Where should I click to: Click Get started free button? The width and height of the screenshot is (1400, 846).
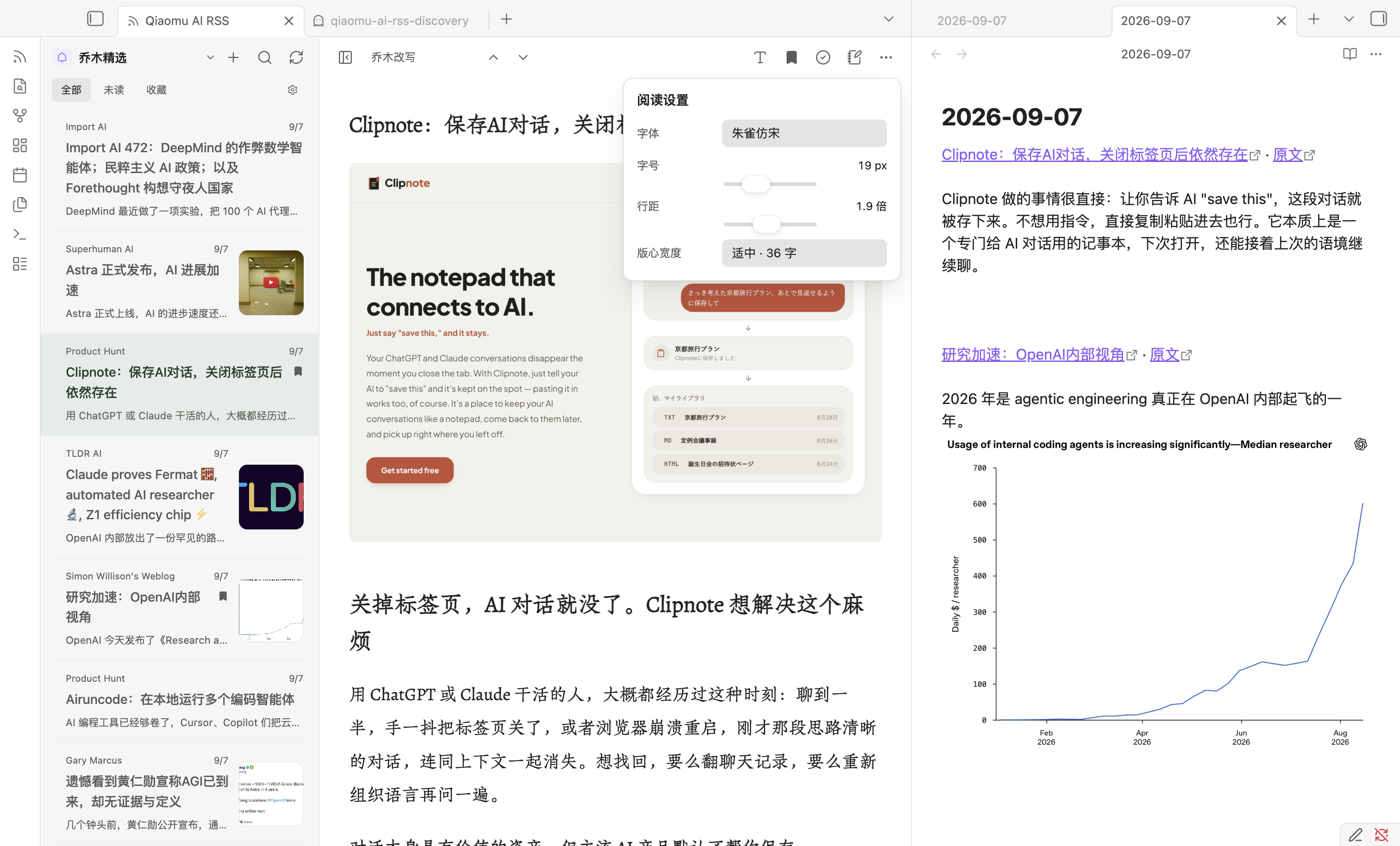click(410, 471)
